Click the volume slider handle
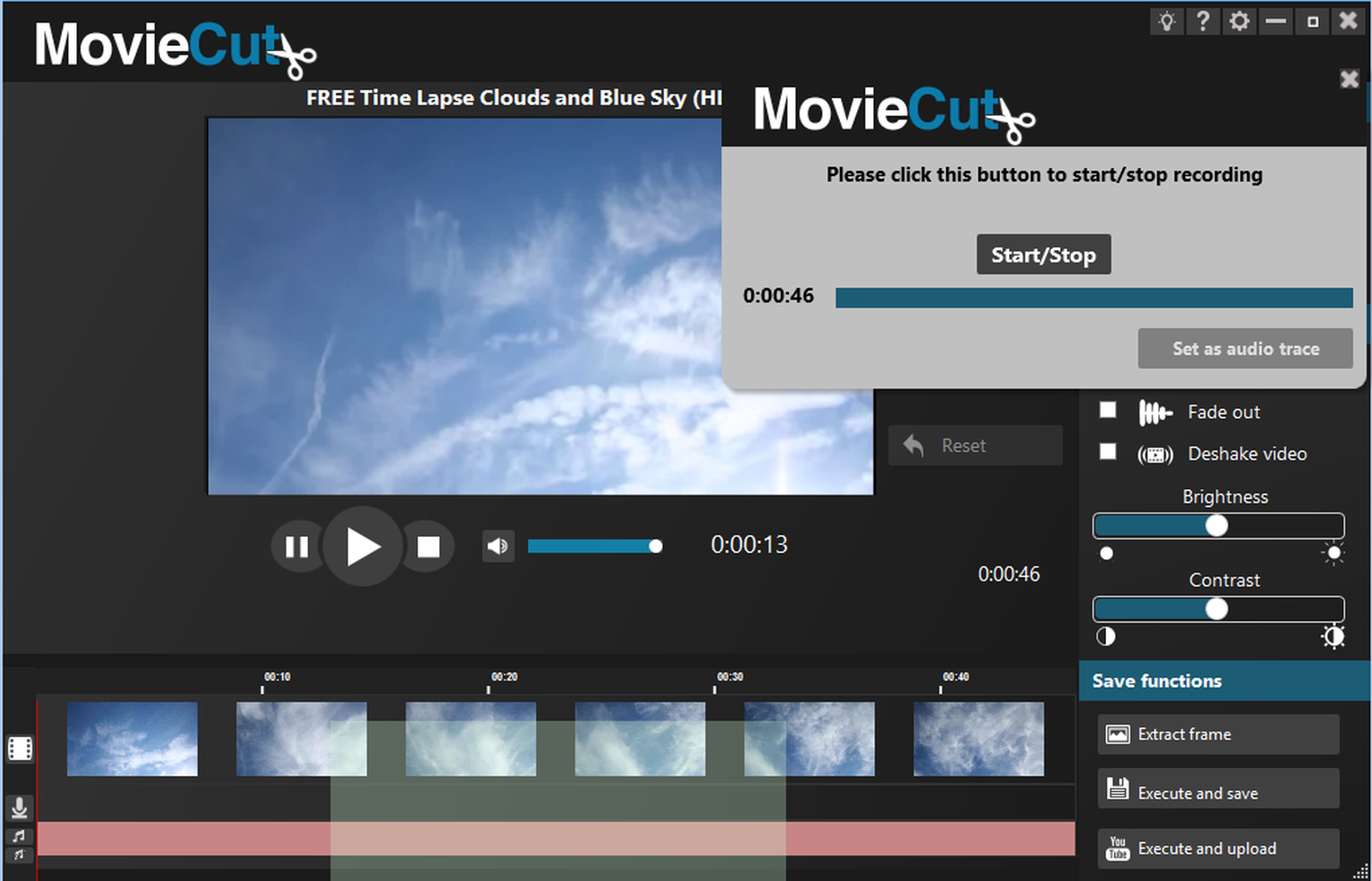 tap(656, 546)
